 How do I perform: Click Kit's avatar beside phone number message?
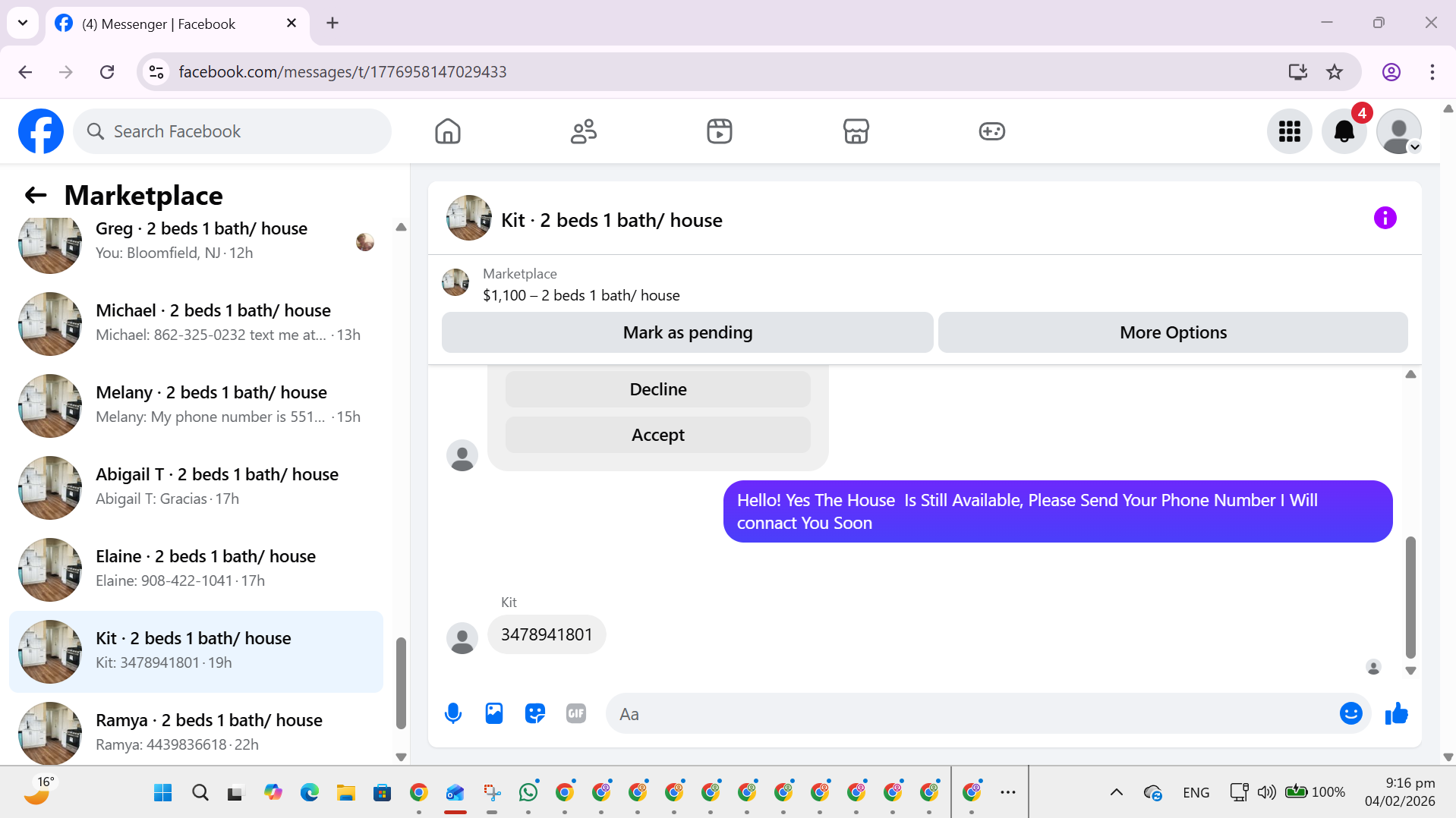click(x=462, y=638)
